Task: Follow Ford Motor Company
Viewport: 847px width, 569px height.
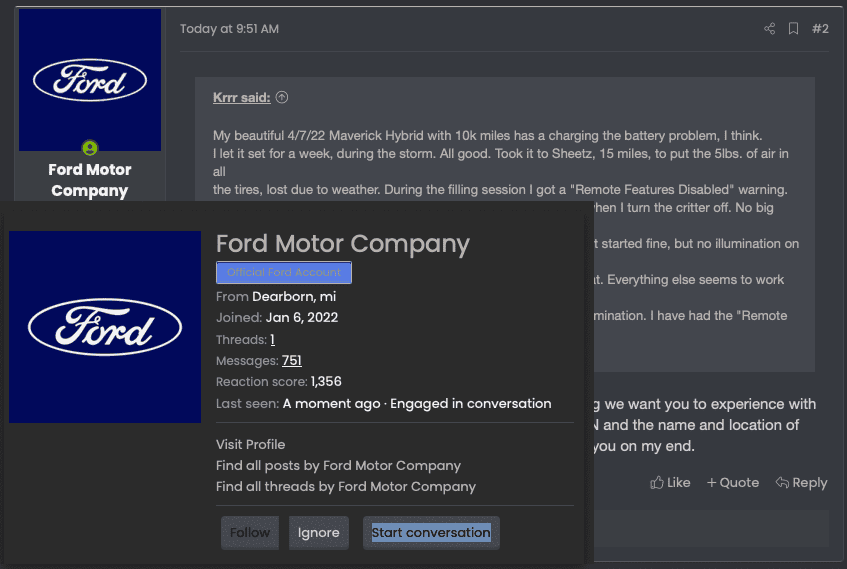Action: point(250,533)
